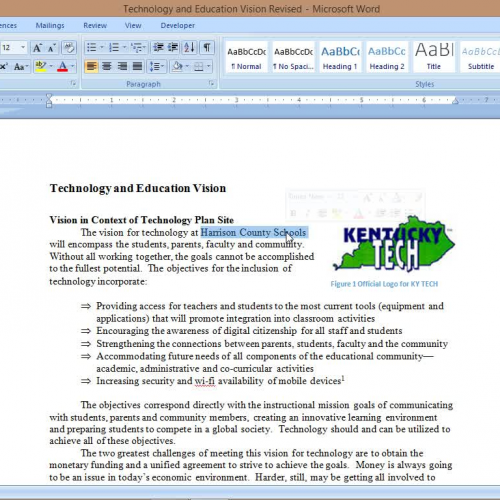Image resolution: width=500 pixels, height=500 pixels.
Task: Increase the paragraph indent
Action: point(173,48)
